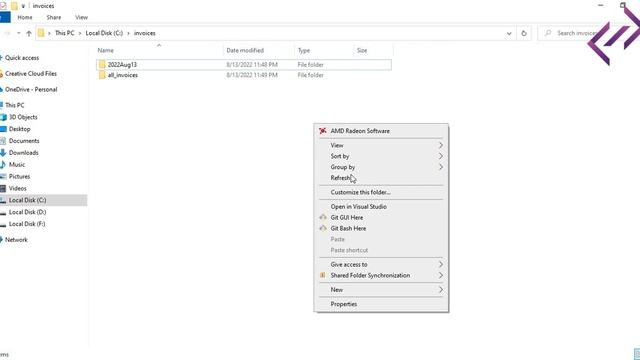
Task: Open OneDrive - Personal in sidebar
Action: click(31, 89)
